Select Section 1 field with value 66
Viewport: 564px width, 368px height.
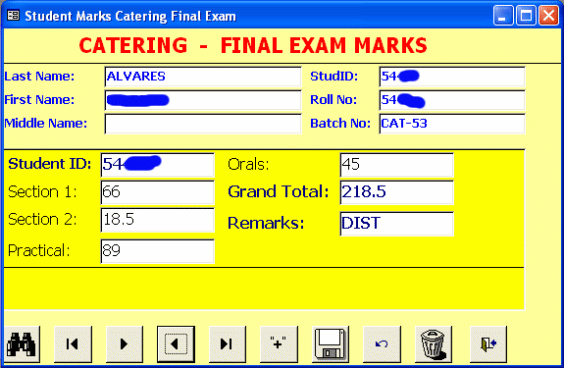click(x=158, y=192)
